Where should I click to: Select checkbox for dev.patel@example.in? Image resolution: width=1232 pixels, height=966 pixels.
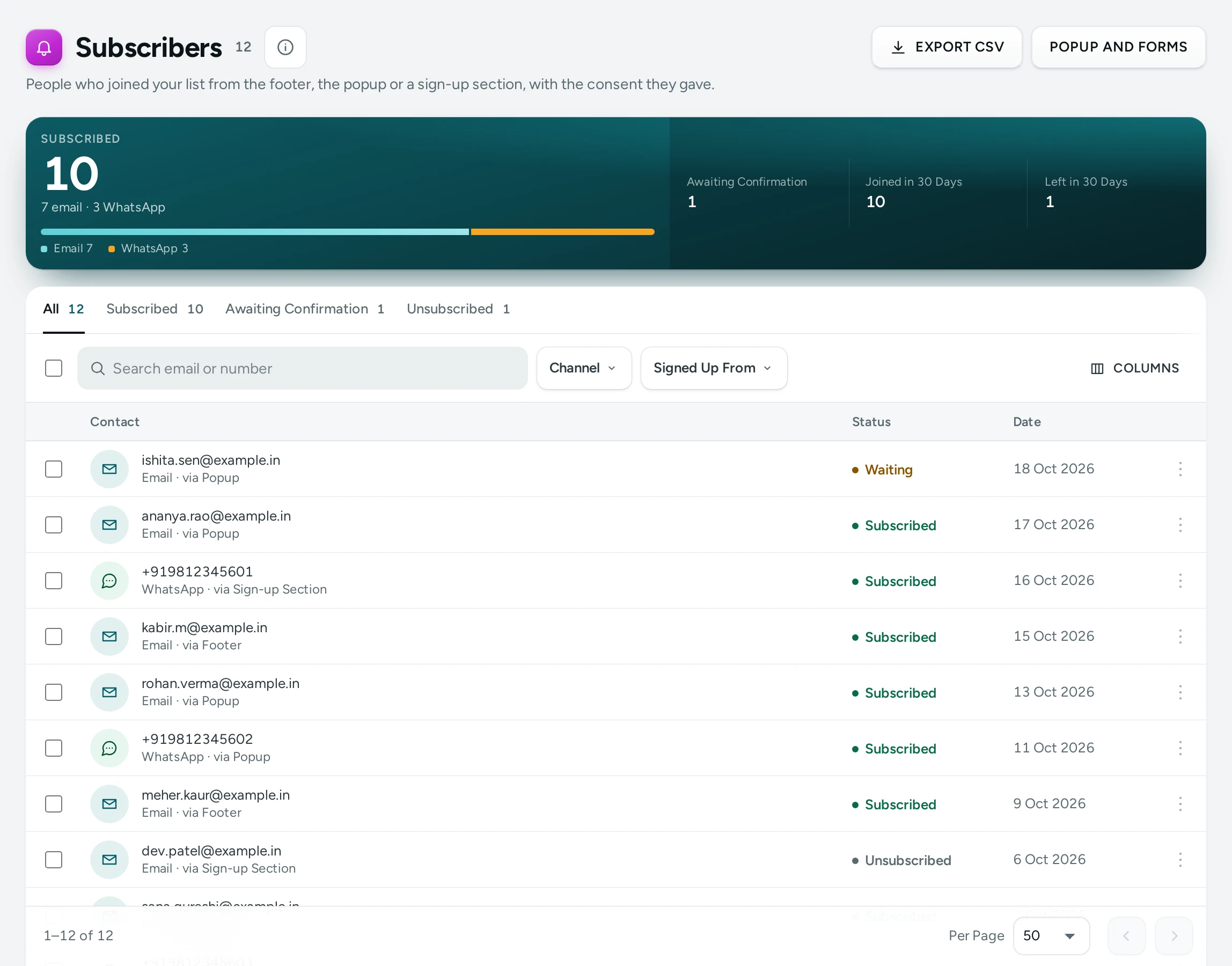(54, 860)
